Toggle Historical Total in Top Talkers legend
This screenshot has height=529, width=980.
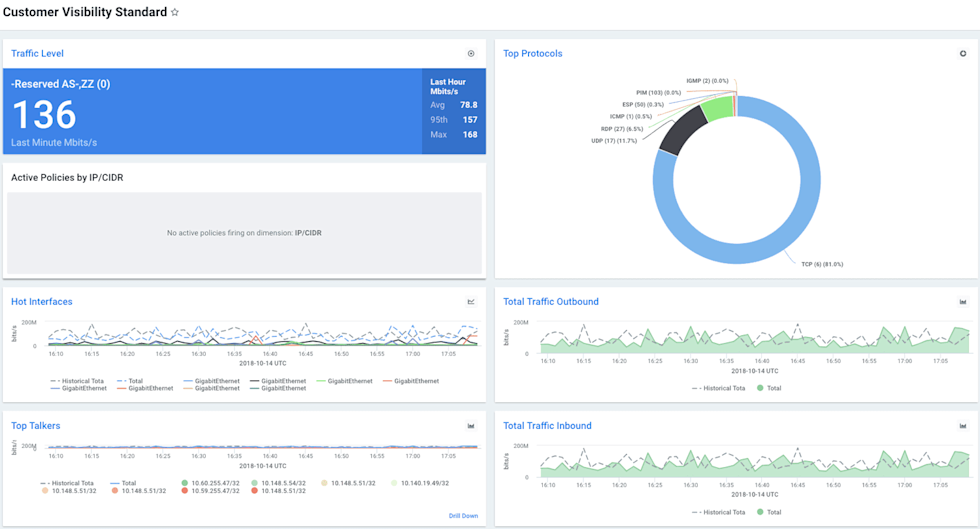pos(67,483)
